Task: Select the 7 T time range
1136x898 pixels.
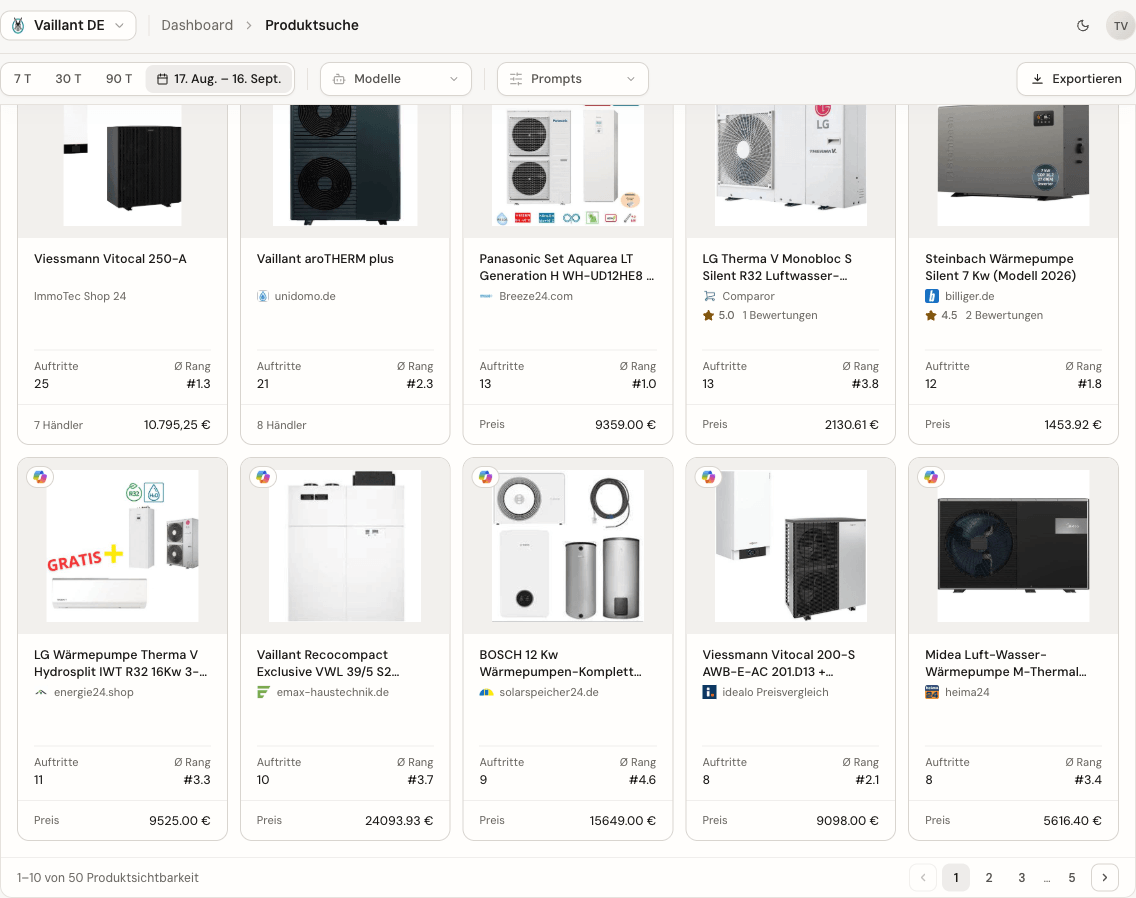Action: (22, 79)
